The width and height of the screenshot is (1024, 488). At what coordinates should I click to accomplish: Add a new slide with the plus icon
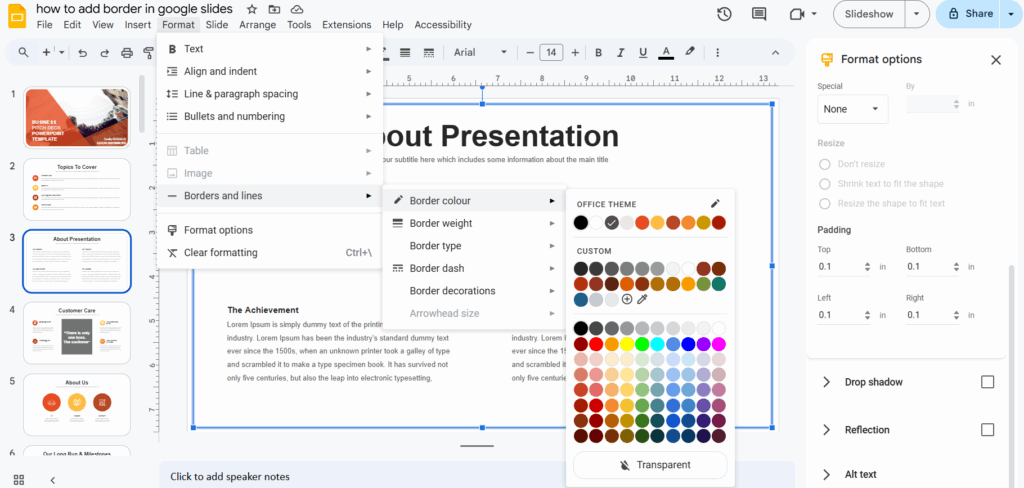(46, 52)
